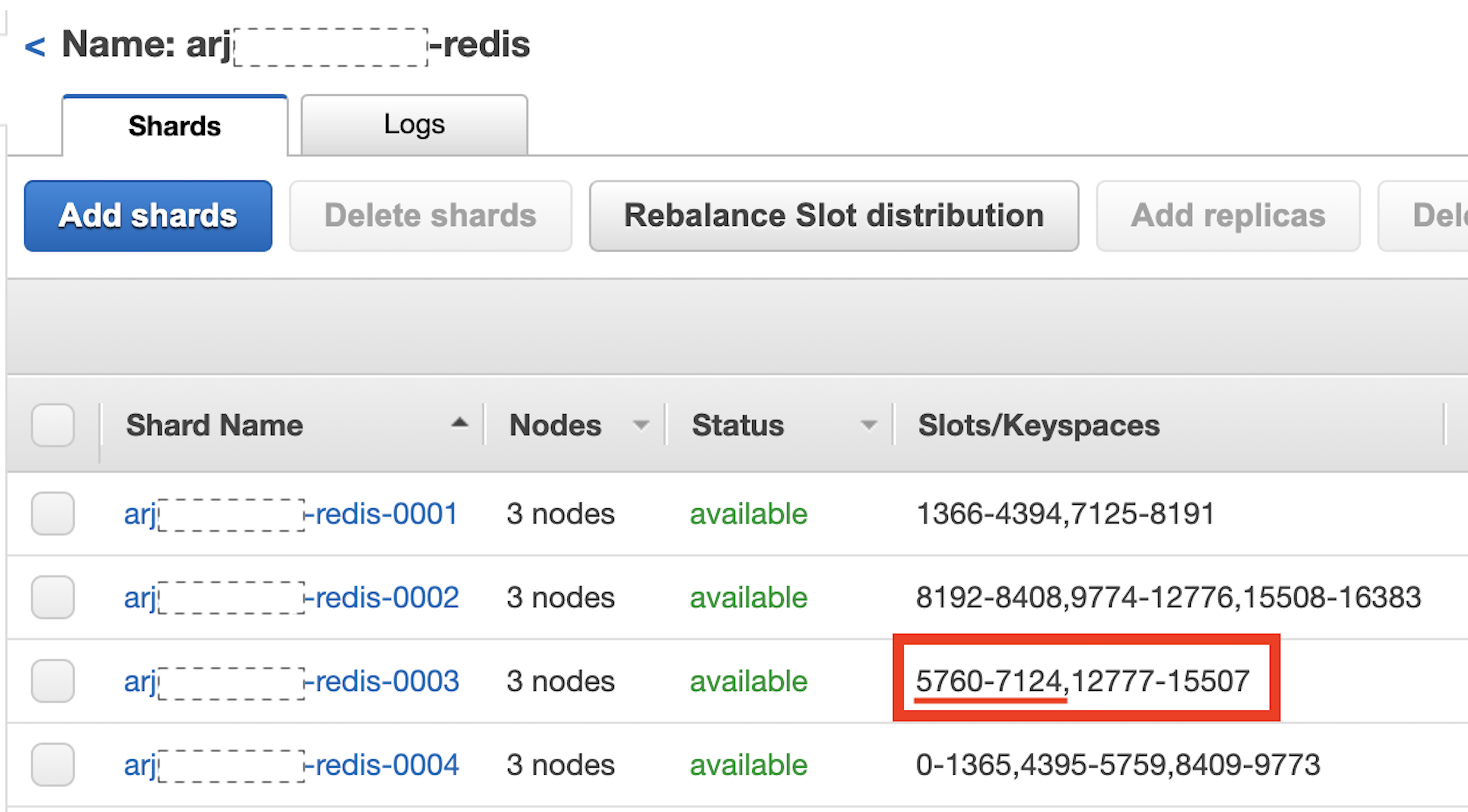The image size is (1468, 812).
Task: Open the Nodes column filter arrow
Action: click(x=640, y=425)
